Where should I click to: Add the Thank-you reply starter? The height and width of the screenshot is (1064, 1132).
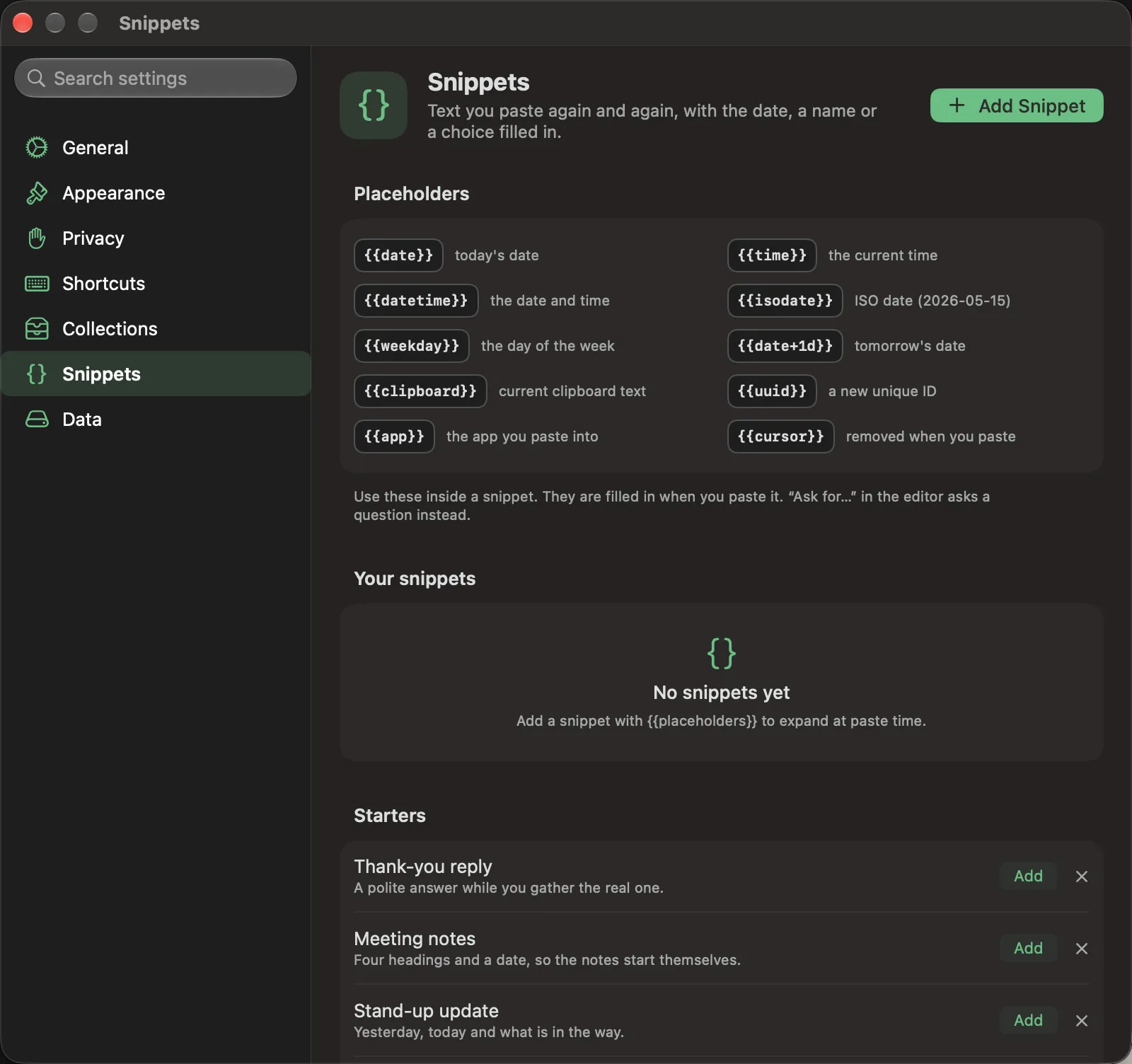(x=1028, y=876)
